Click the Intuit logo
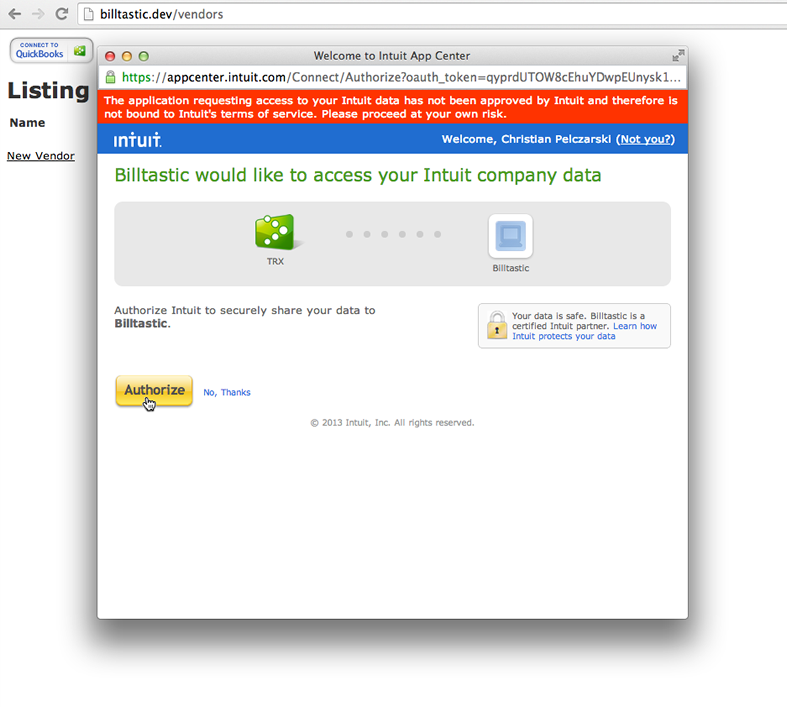The height and width of the screenshot is (707, 787). coord(138,140)
